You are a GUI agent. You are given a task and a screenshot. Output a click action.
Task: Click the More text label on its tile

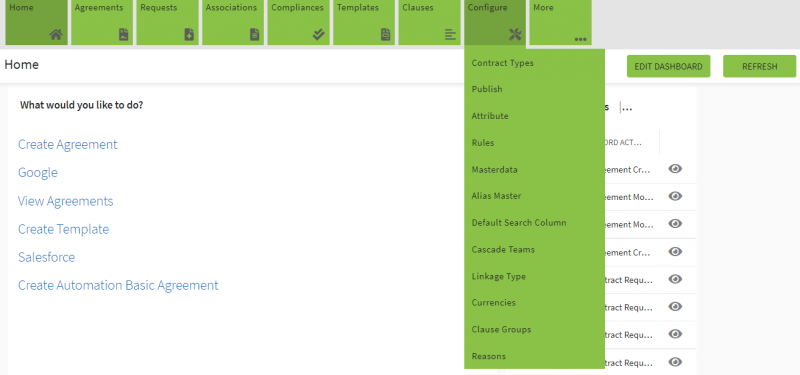point(543,8)
